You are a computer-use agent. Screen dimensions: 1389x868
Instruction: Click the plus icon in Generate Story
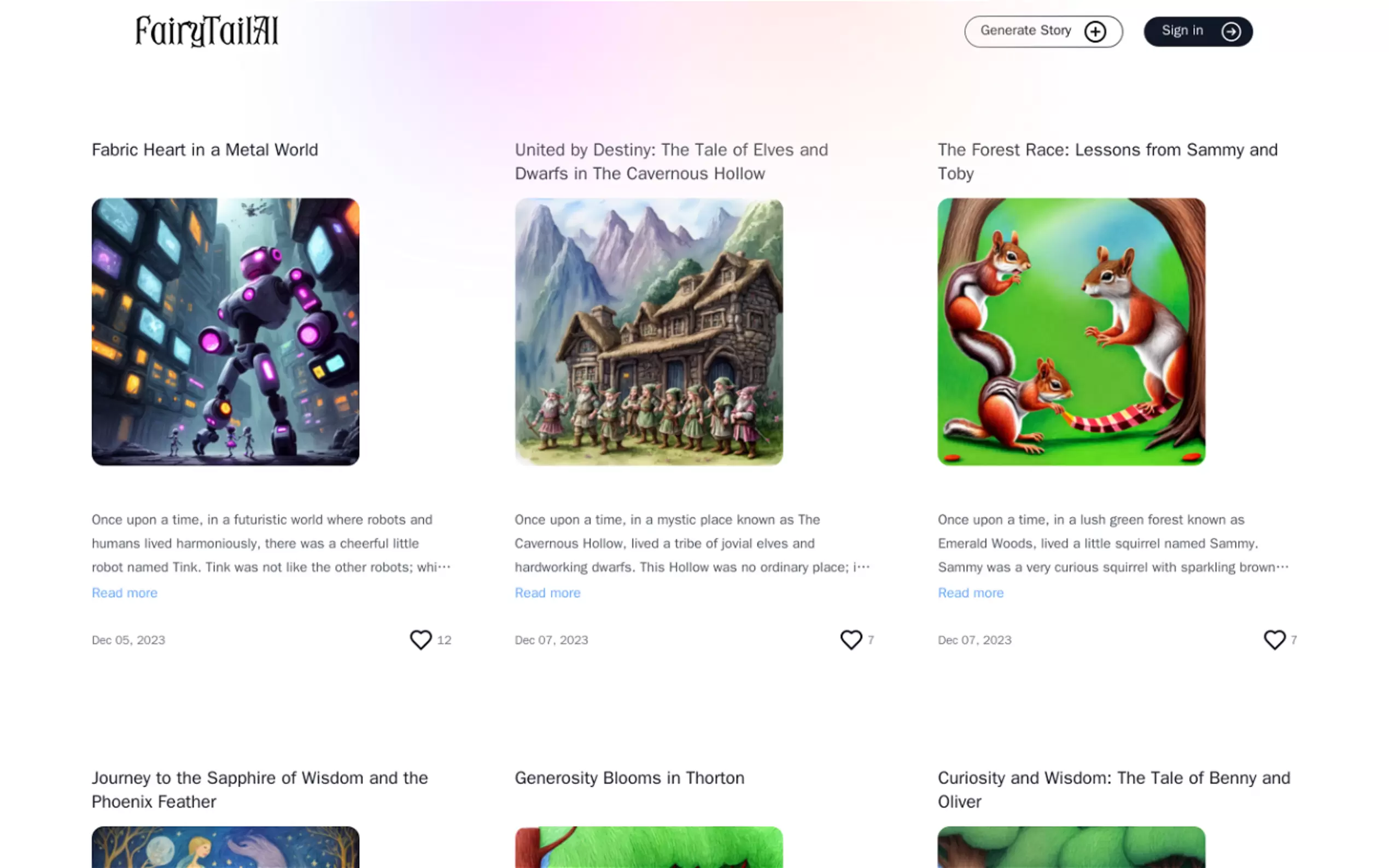coord(1095,32)
